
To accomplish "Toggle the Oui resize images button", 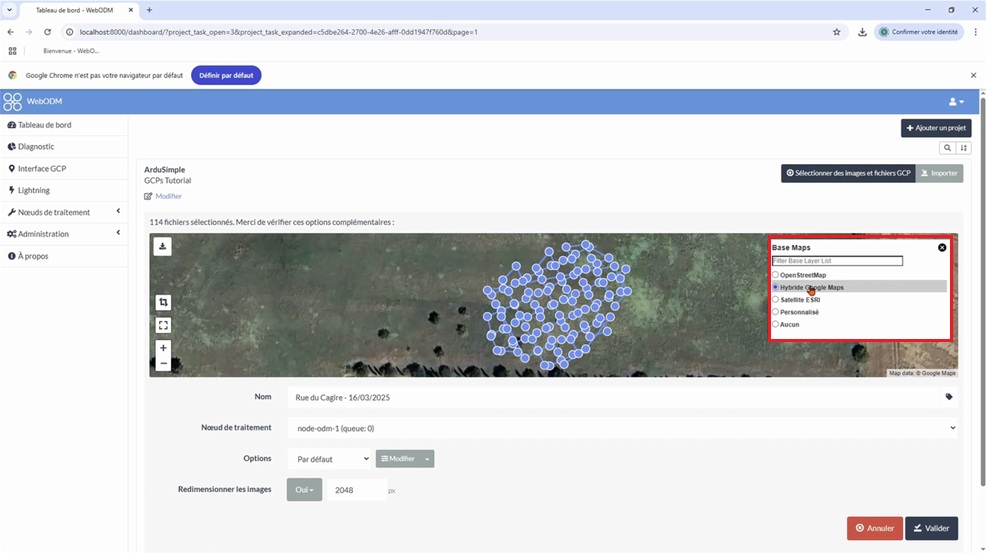I will 304,490.
